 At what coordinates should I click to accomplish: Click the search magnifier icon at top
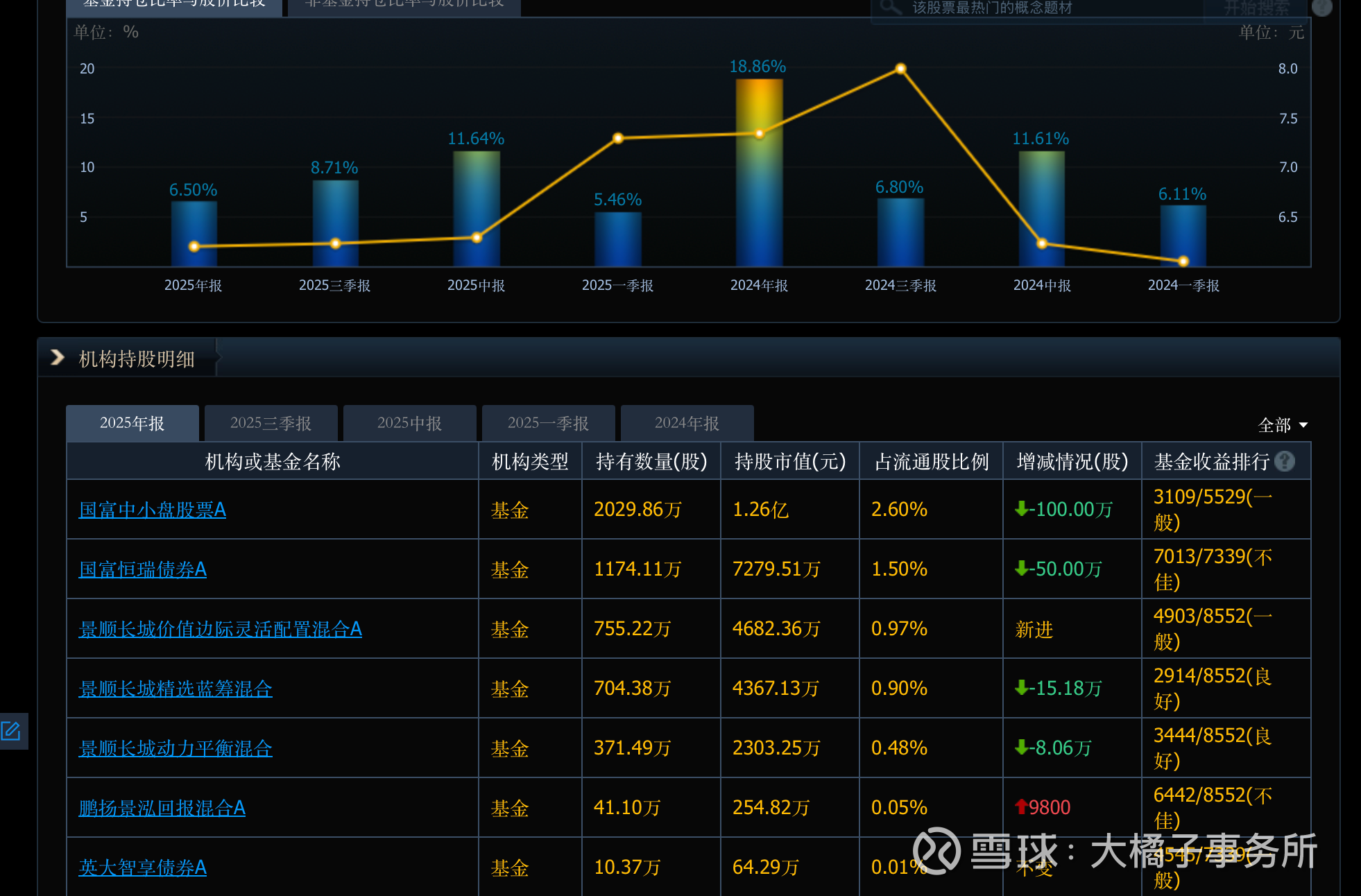point(890,8)
